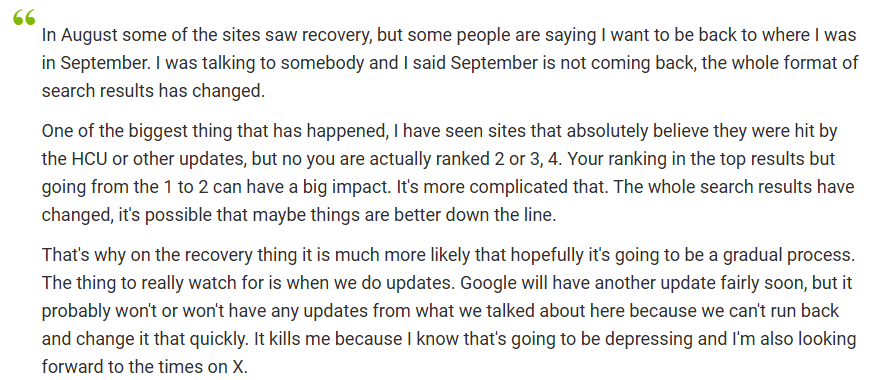Click the word "Google" in the last paragraph
The image size is (878, 380).
[485, 283]
